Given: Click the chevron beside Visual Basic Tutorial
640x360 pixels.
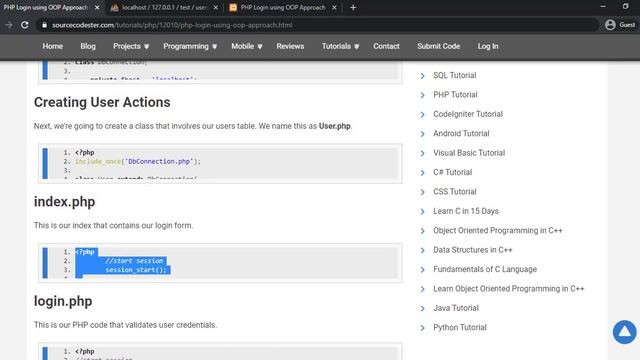Looking at the screenshot, I should [x=422, y=153].
